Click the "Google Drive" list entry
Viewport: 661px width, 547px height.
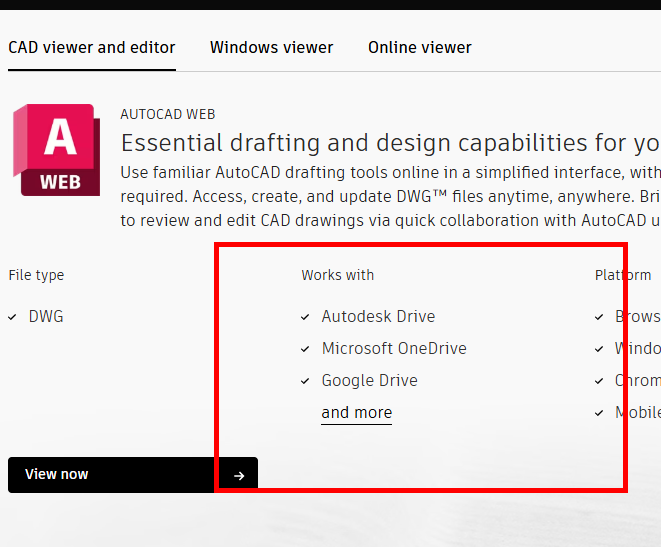[370, 381]
